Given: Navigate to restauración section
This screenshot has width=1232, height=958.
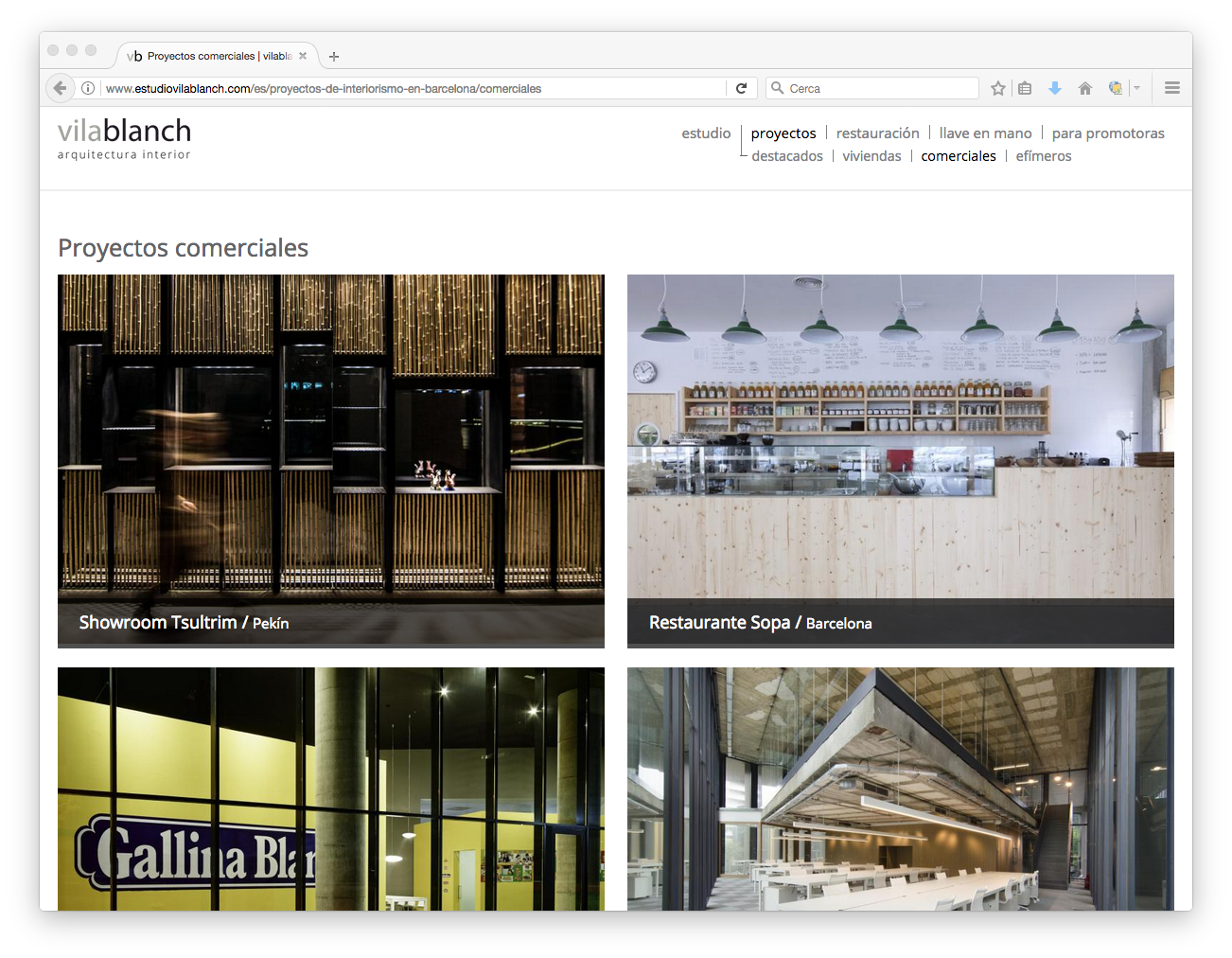Looking at the screenshot, I should tap(877, 133).
